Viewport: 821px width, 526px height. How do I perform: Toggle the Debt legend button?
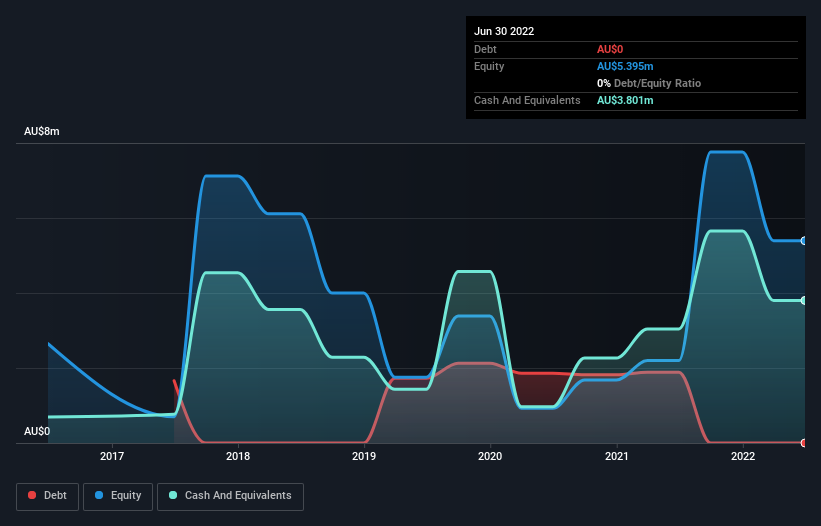tap(47, 496)
